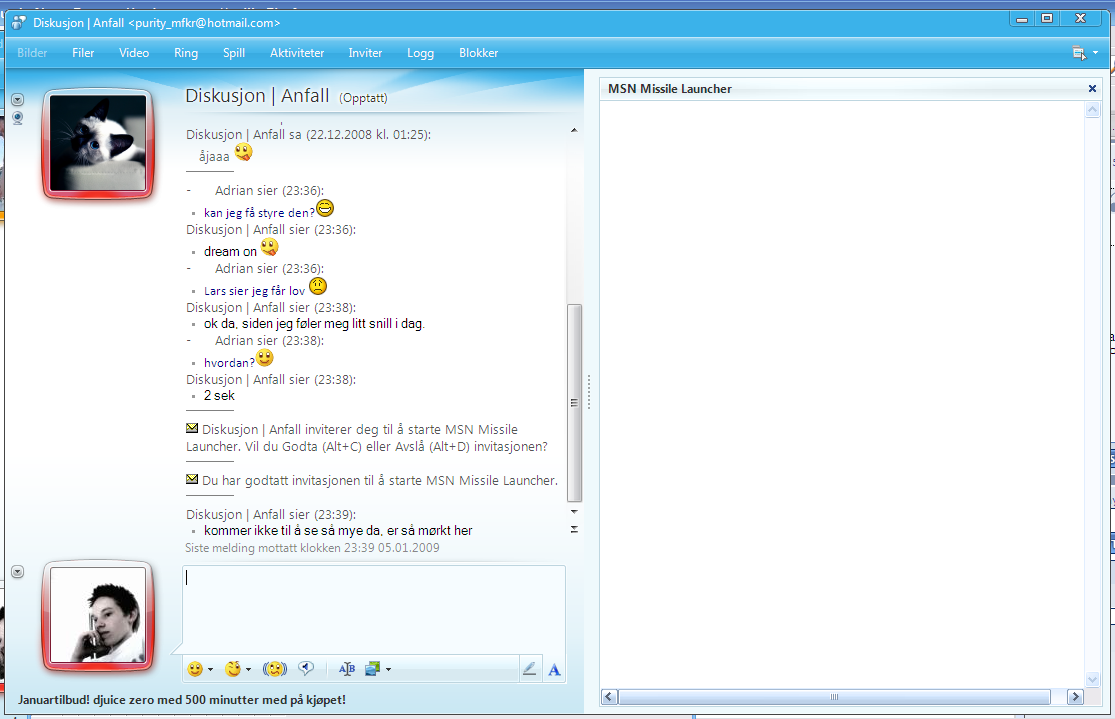Click the 'hvordan?' message
This screenshot has height=719, width=1115.
[229, 363]
